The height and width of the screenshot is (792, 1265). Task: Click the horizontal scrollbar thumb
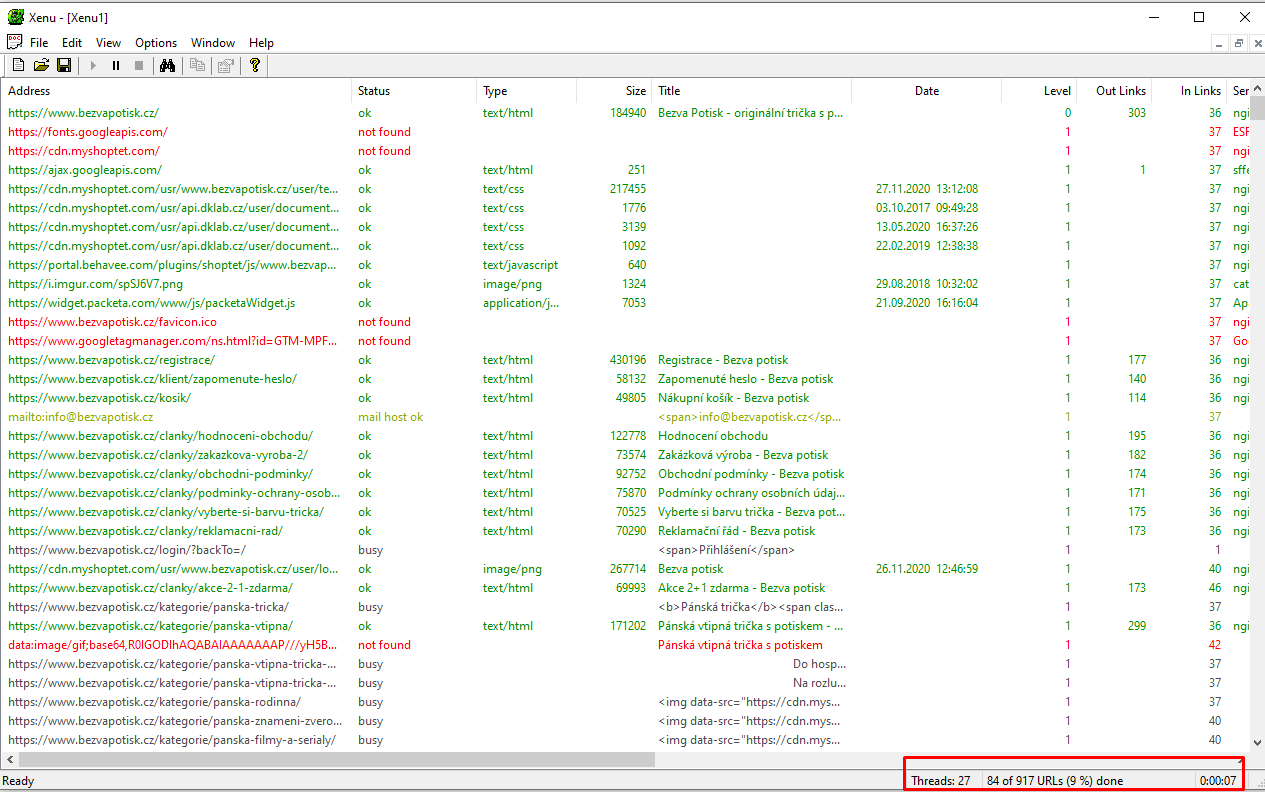337,760
